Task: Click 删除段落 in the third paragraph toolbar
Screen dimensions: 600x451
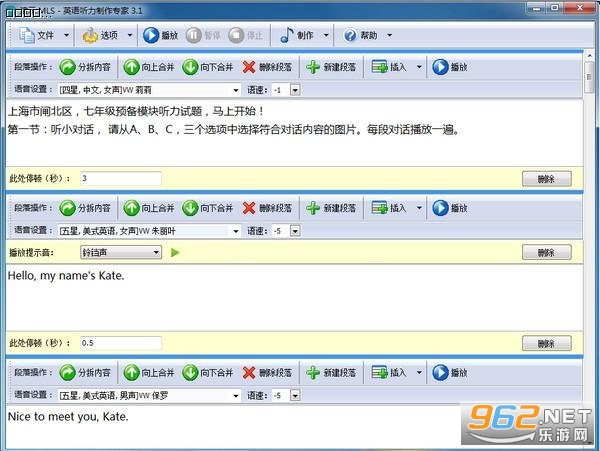Action: pos(267,373)
